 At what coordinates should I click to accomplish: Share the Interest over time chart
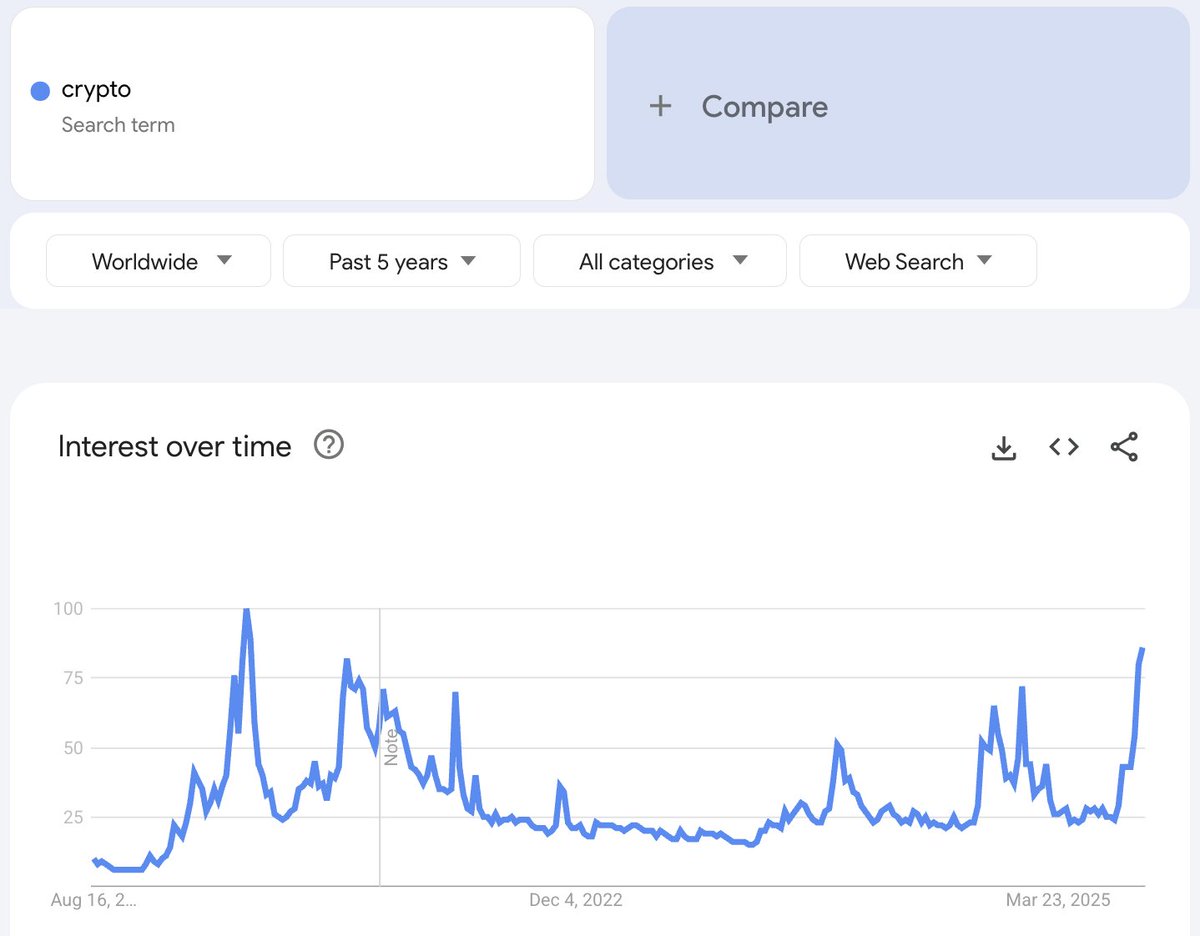1124,447
